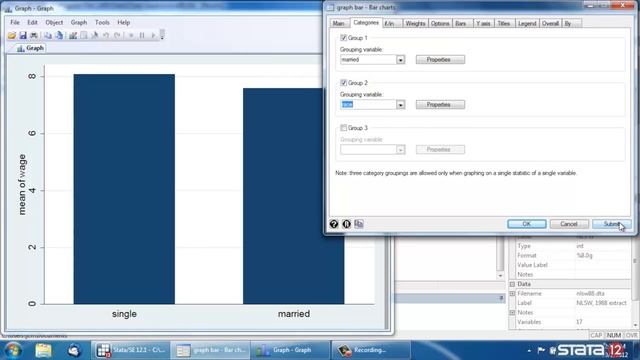
Task: Click the redo icon in Graph toolbar
Action: click(117, 36)
